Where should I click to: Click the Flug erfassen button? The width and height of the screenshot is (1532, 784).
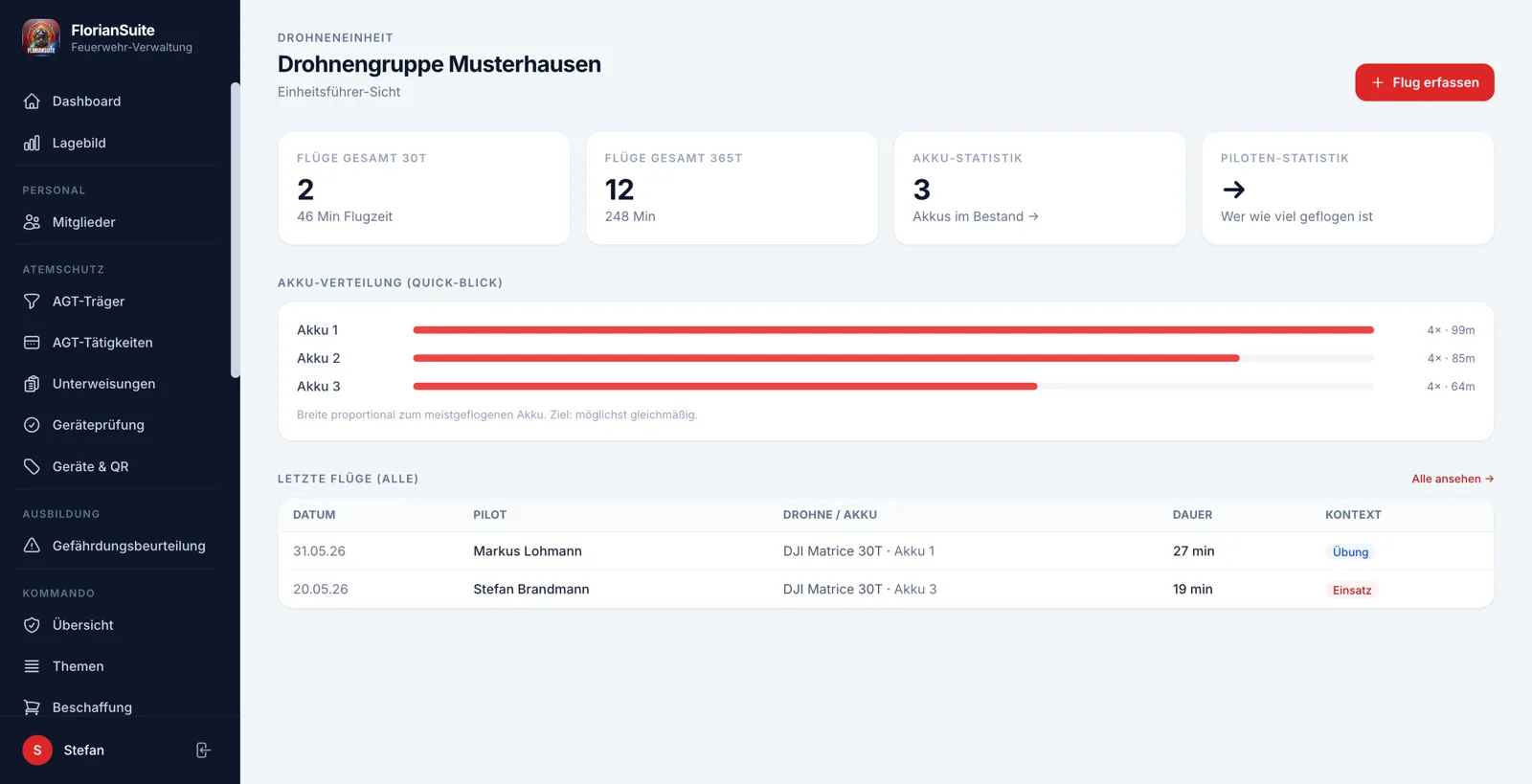pyautogui.click(x=1424, y=82)
